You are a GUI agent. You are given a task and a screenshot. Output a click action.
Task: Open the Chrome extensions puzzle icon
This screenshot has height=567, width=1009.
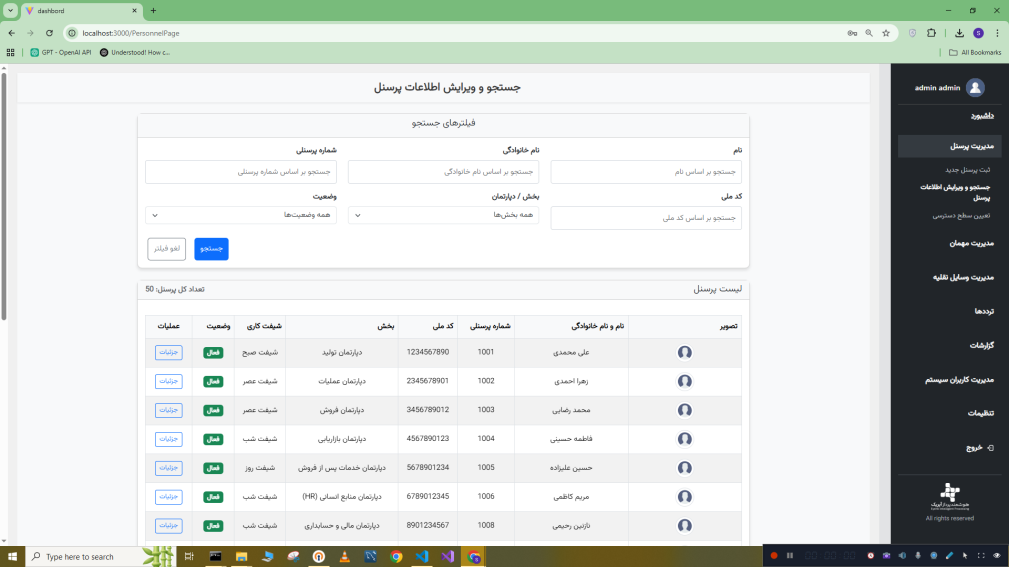pyautogui.click(x=932, y=33)
